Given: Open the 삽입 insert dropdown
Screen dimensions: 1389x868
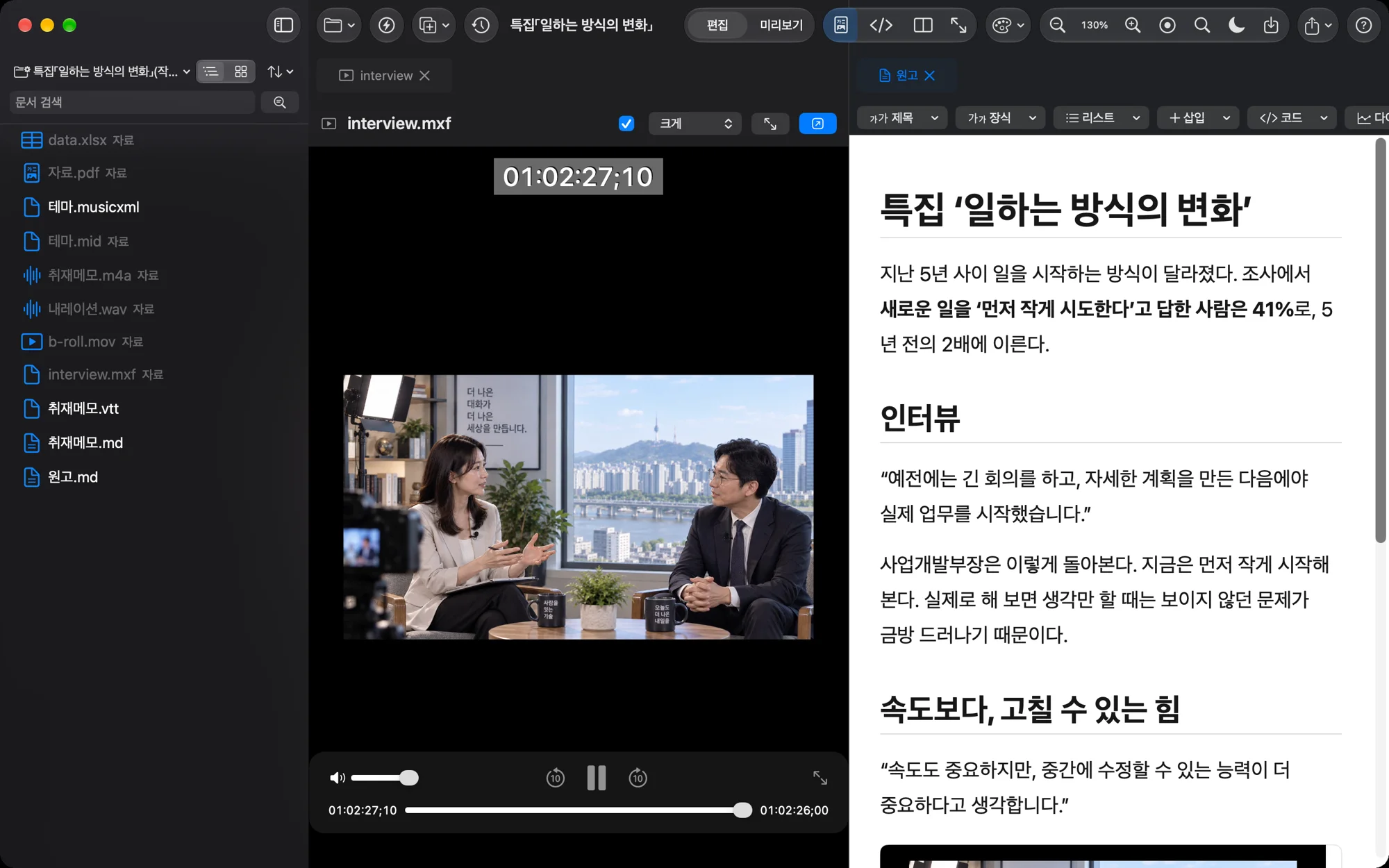Looking at the screenshot, I should 1199,118.
